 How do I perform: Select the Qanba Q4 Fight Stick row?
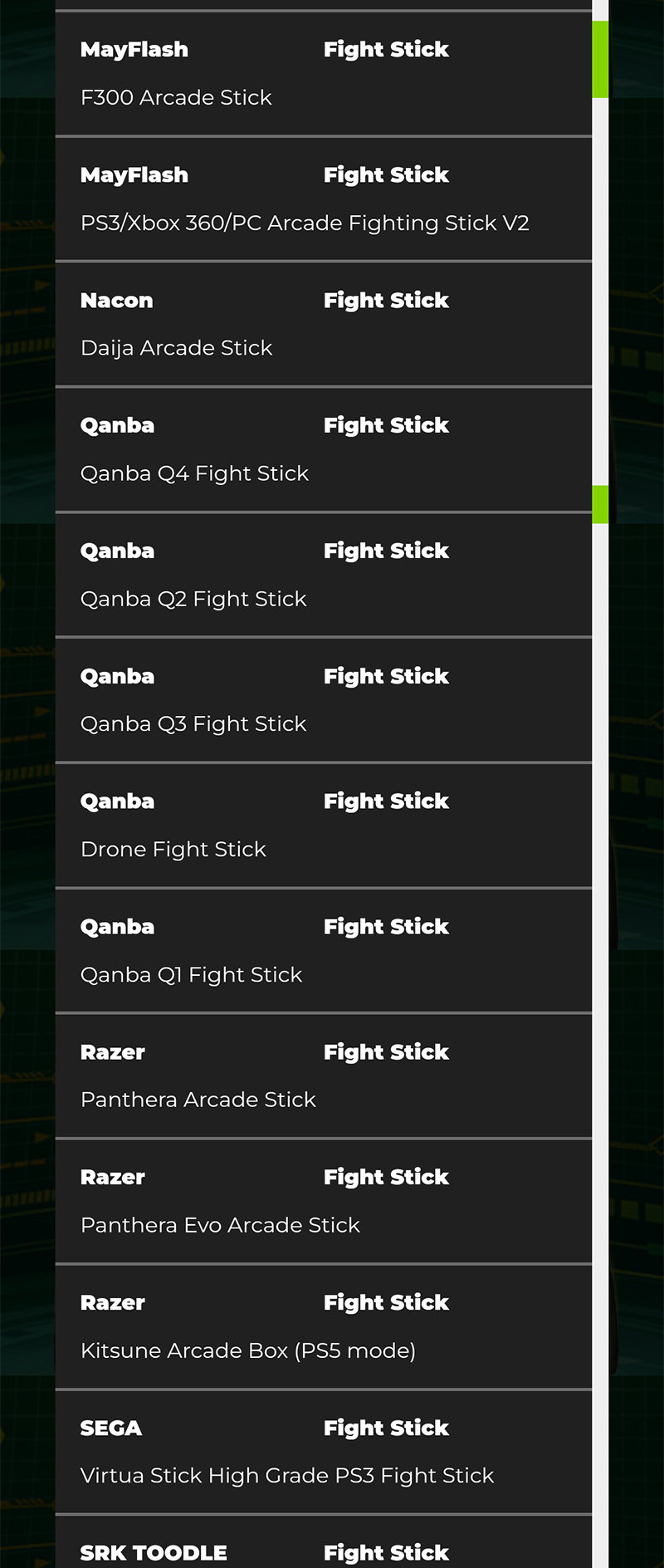pyautogui.click(x=194, y=473)
